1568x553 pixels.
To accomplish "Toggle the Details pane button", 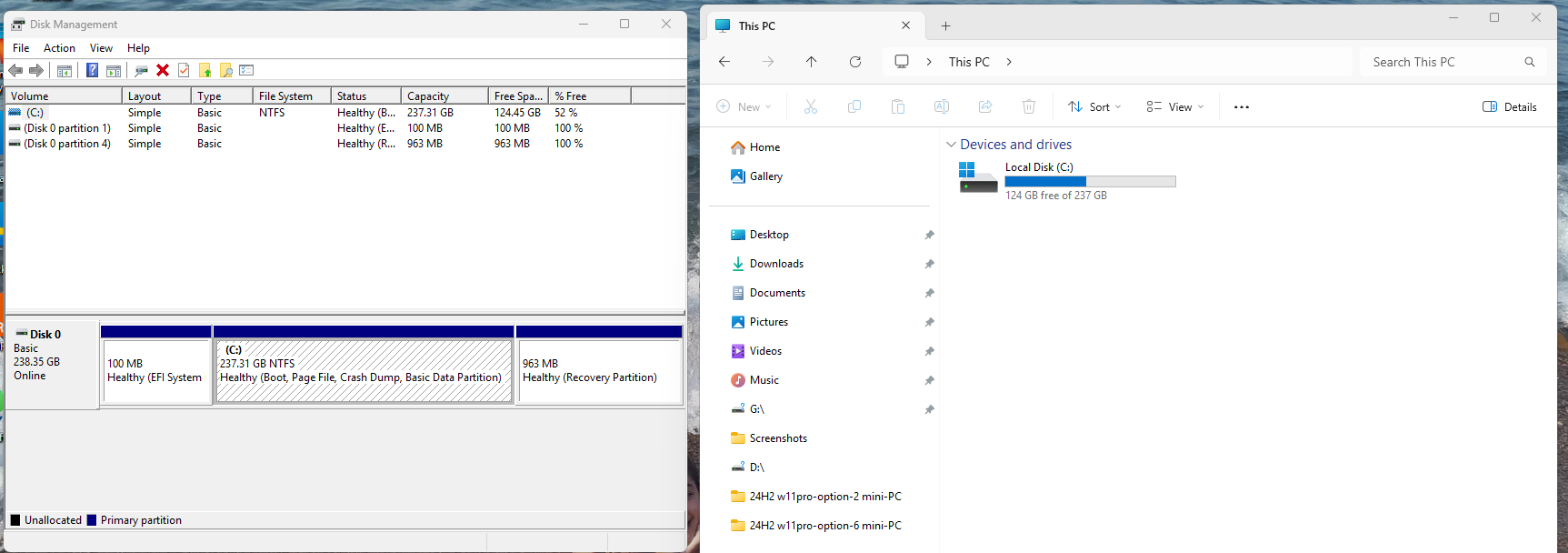I will pyautogui.click(x=1510, y=106).
